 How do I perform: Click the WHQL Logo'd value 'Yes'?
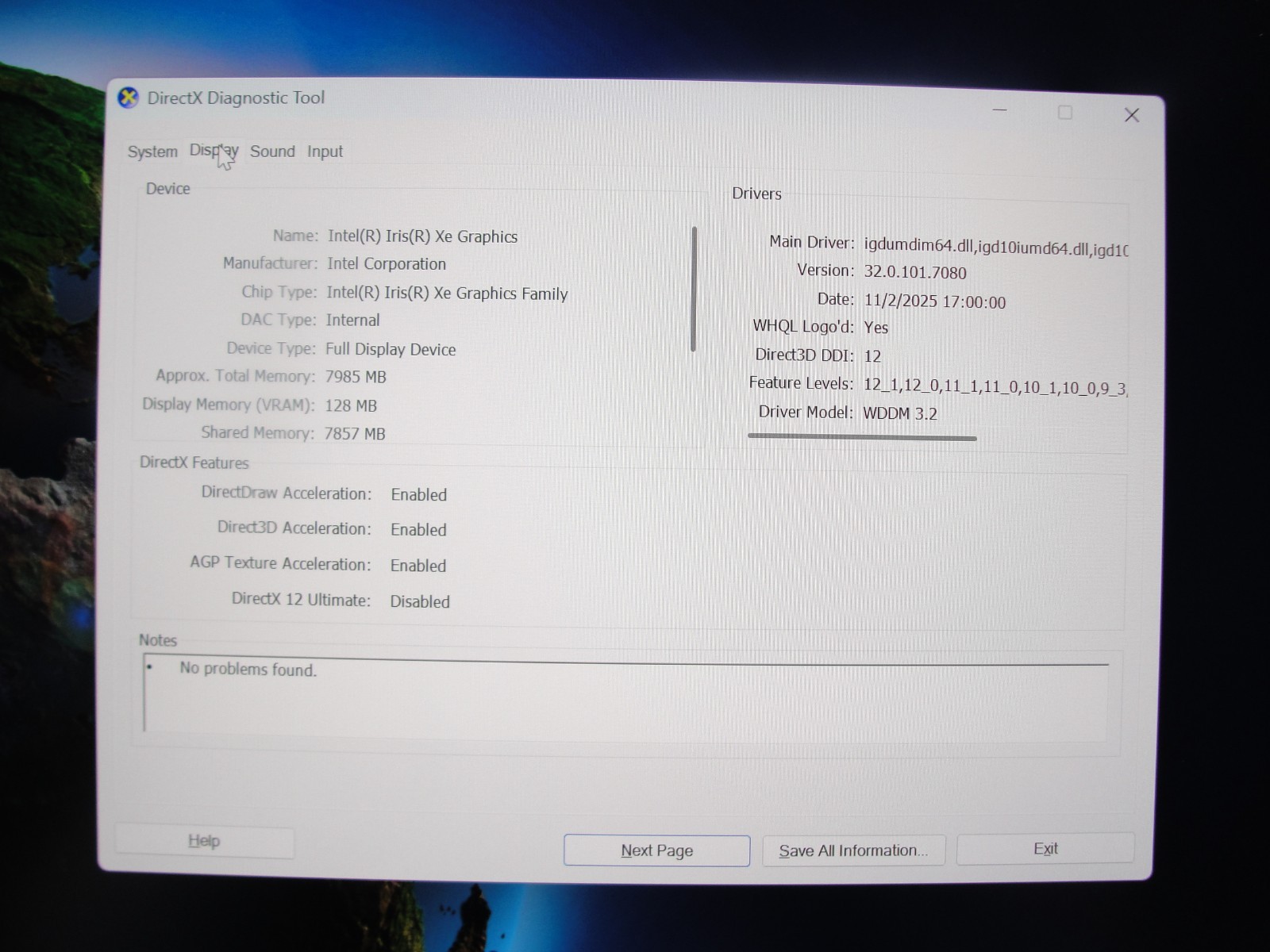click(876, 328)
